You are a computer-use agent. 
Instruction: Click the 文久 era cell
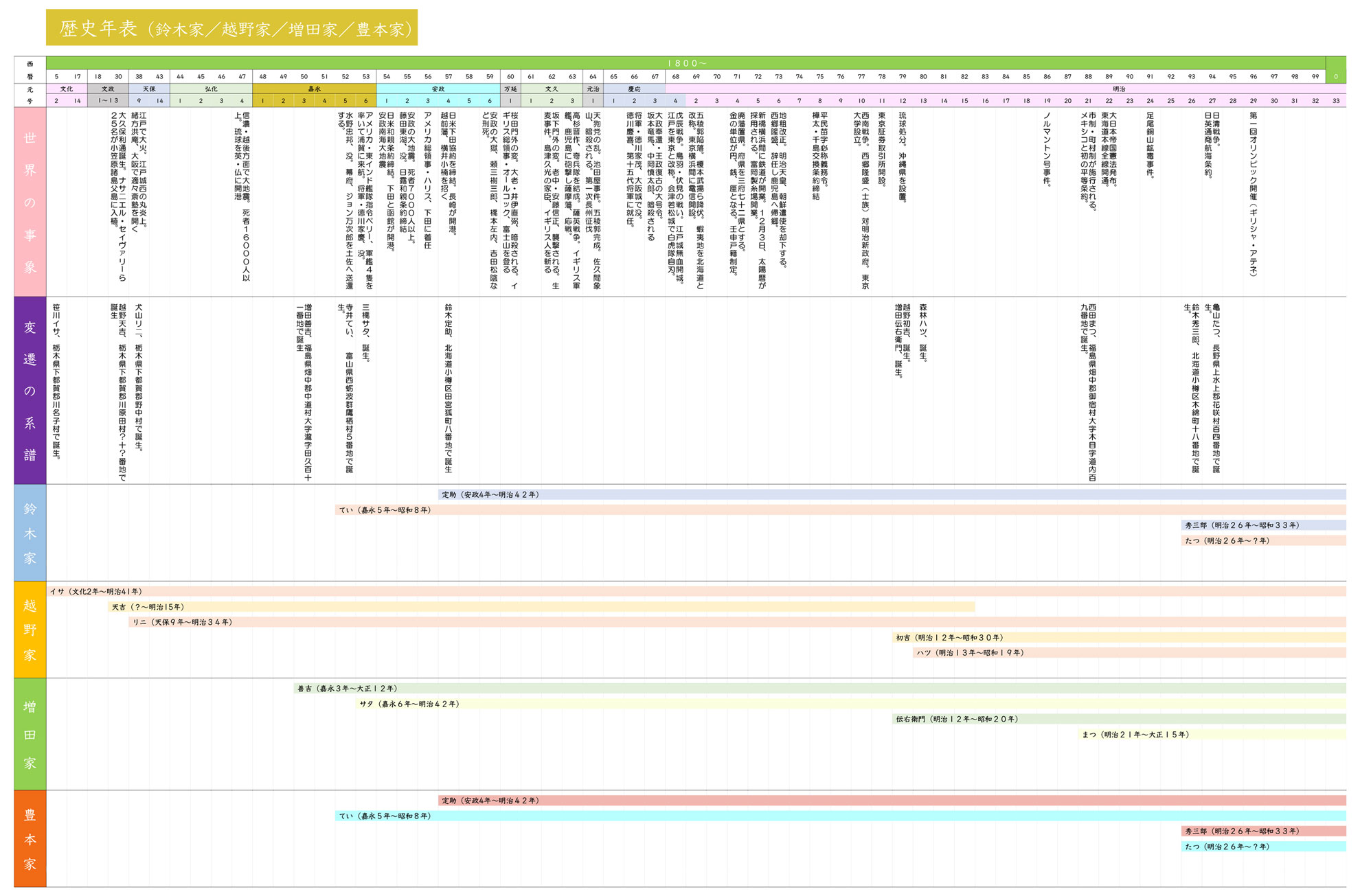coord(552,89)
